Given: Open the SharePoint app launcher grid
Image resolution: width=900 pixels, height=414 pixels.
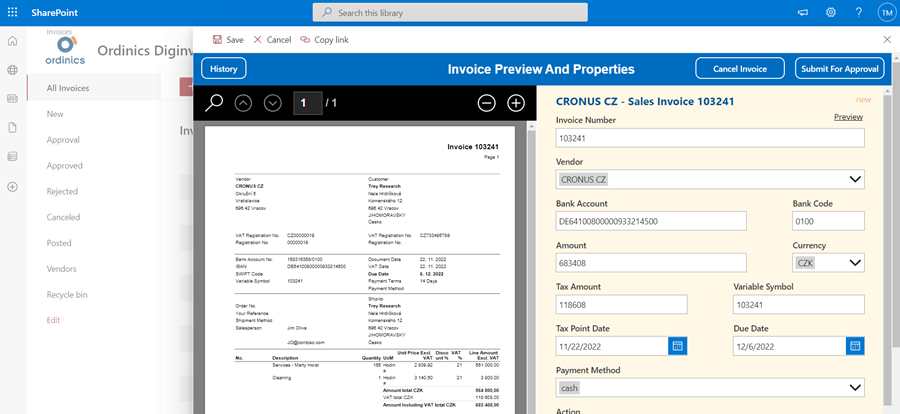Looking at the screenshot, I should pyautogui.click(x=13, y=12).
